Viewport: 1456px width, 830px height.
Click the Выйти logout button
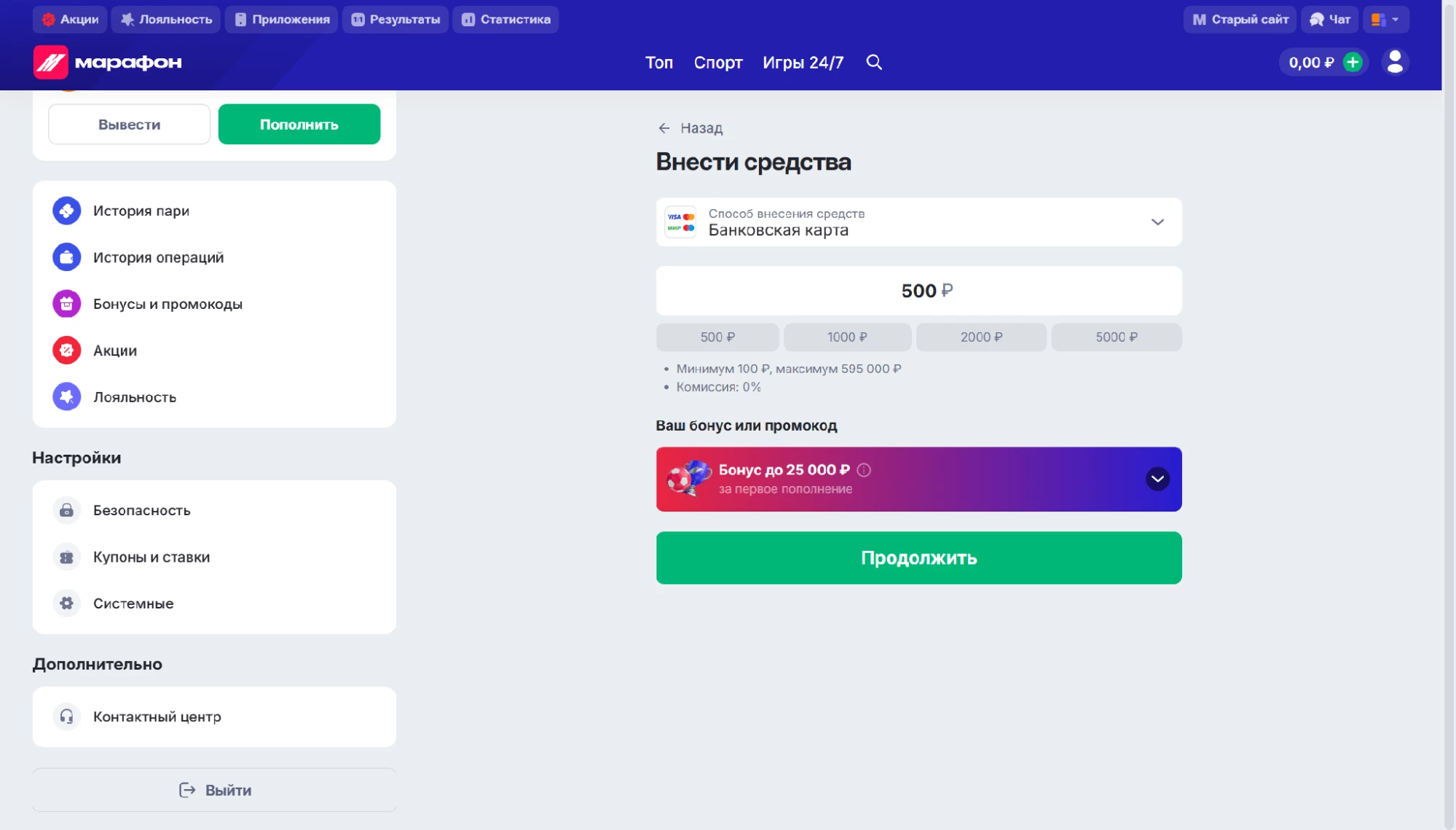pyautogui.click(x=214, y=790)
